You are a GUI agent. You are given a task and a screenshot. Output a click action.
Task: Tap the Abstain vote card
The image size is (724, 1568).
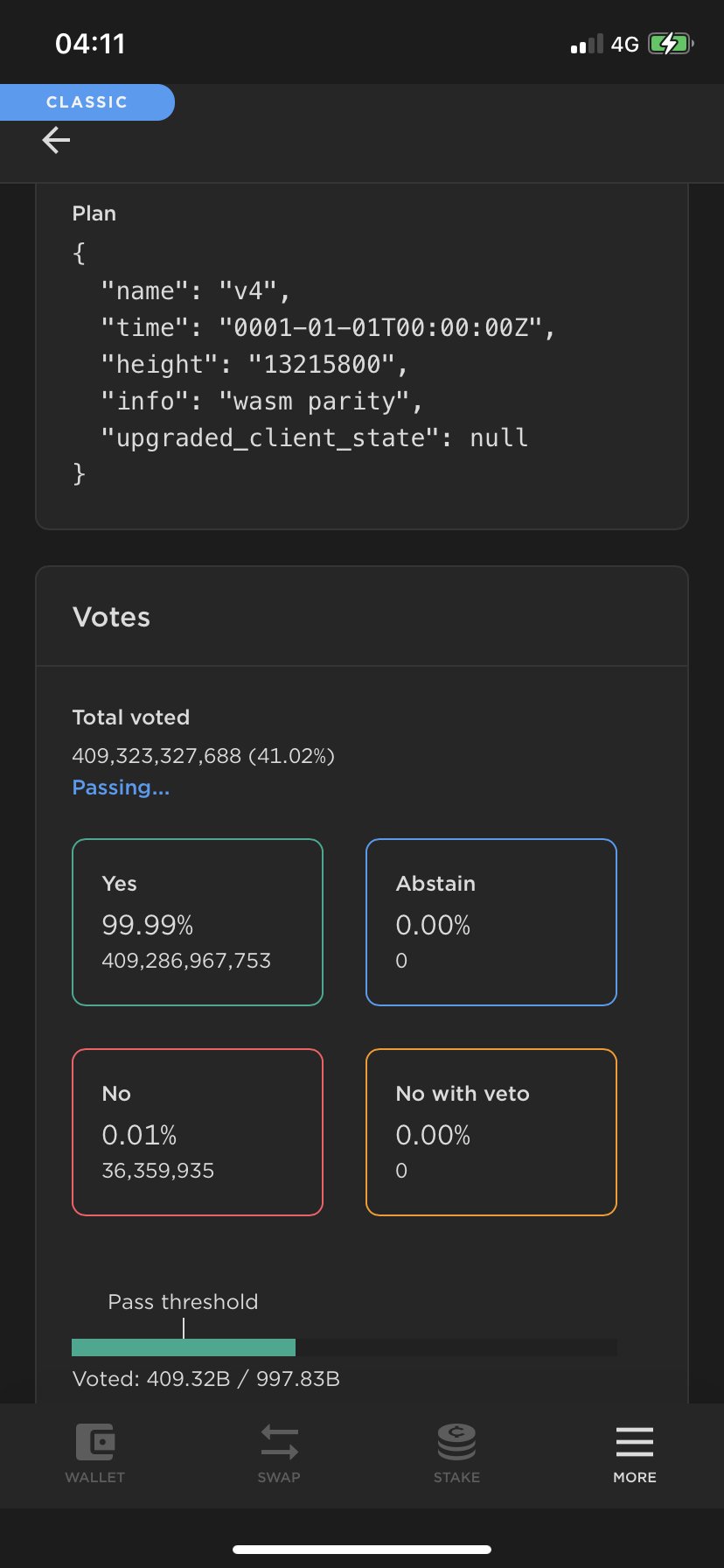click(491, 922)
